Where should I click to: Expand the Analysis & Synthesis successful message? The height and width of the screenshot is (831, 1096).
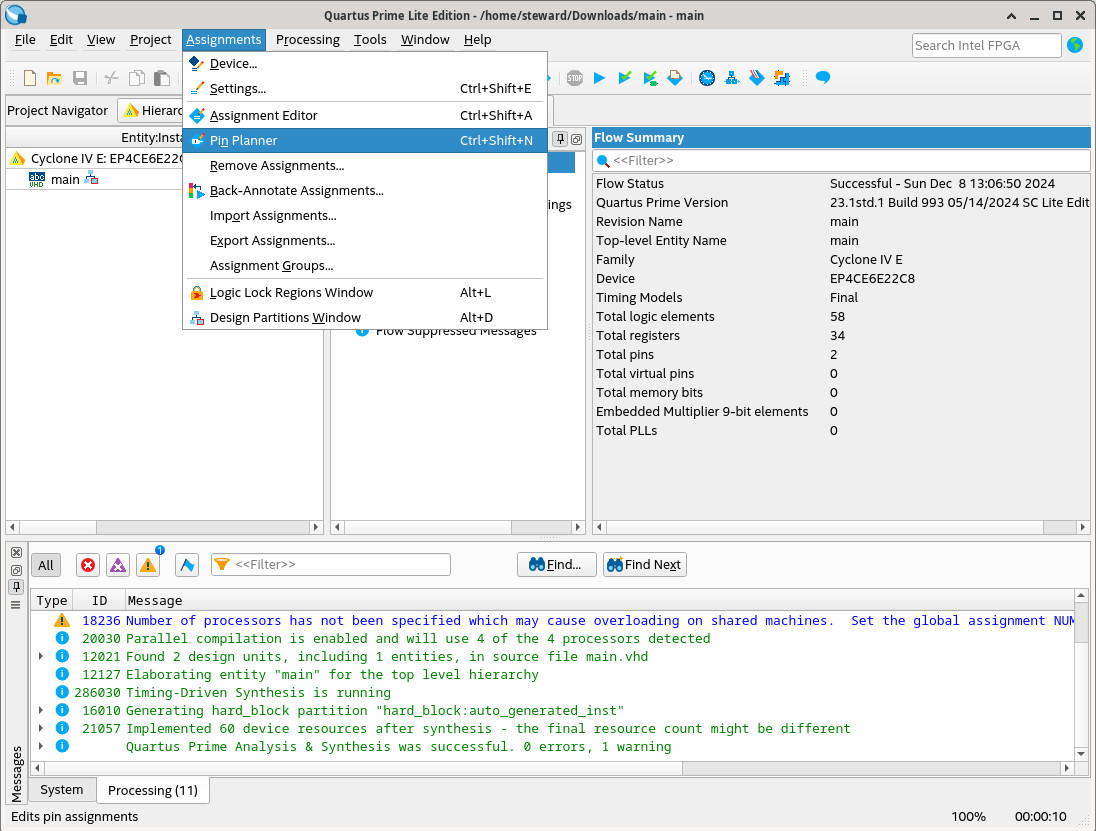coord(41,746)
